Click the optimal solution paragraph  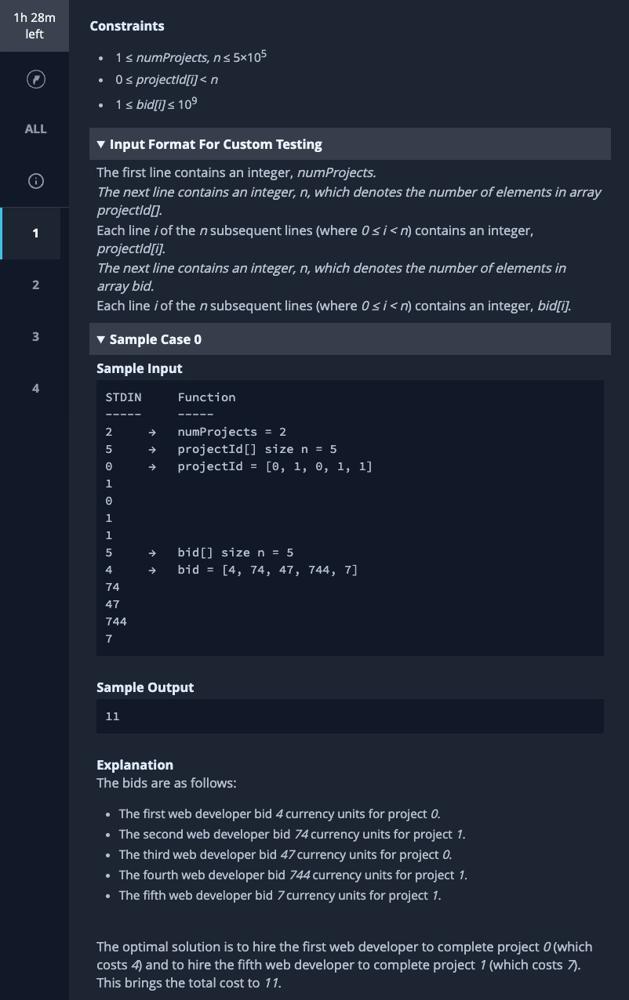click(344, 964)
